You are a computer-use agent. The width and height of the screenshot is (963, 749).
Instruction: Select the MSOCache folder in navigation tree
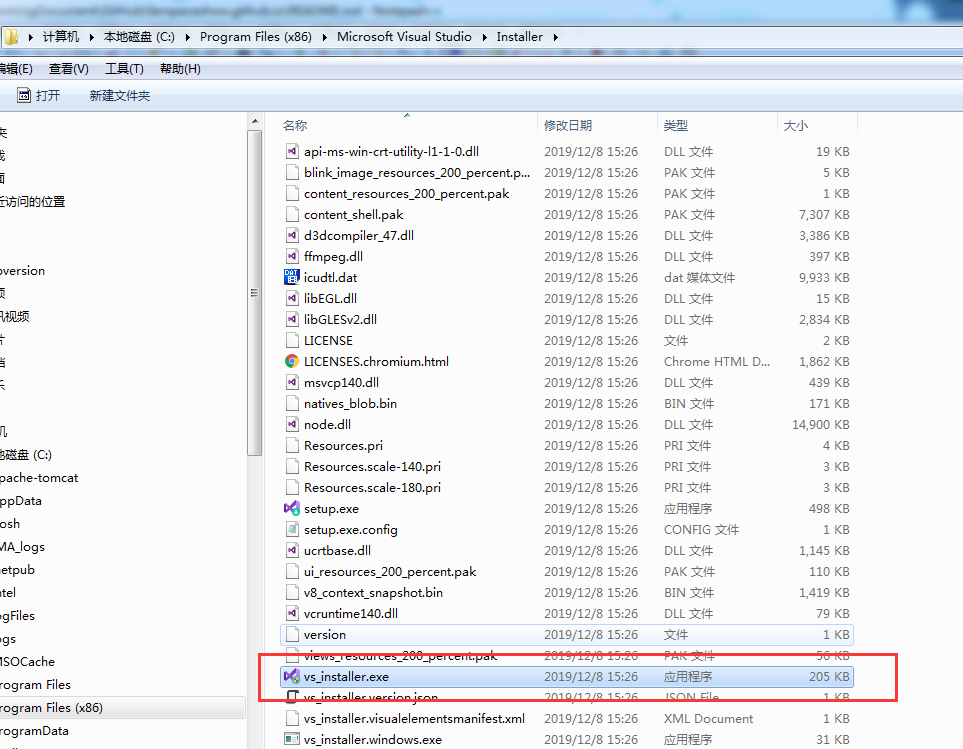coord(28,662)
